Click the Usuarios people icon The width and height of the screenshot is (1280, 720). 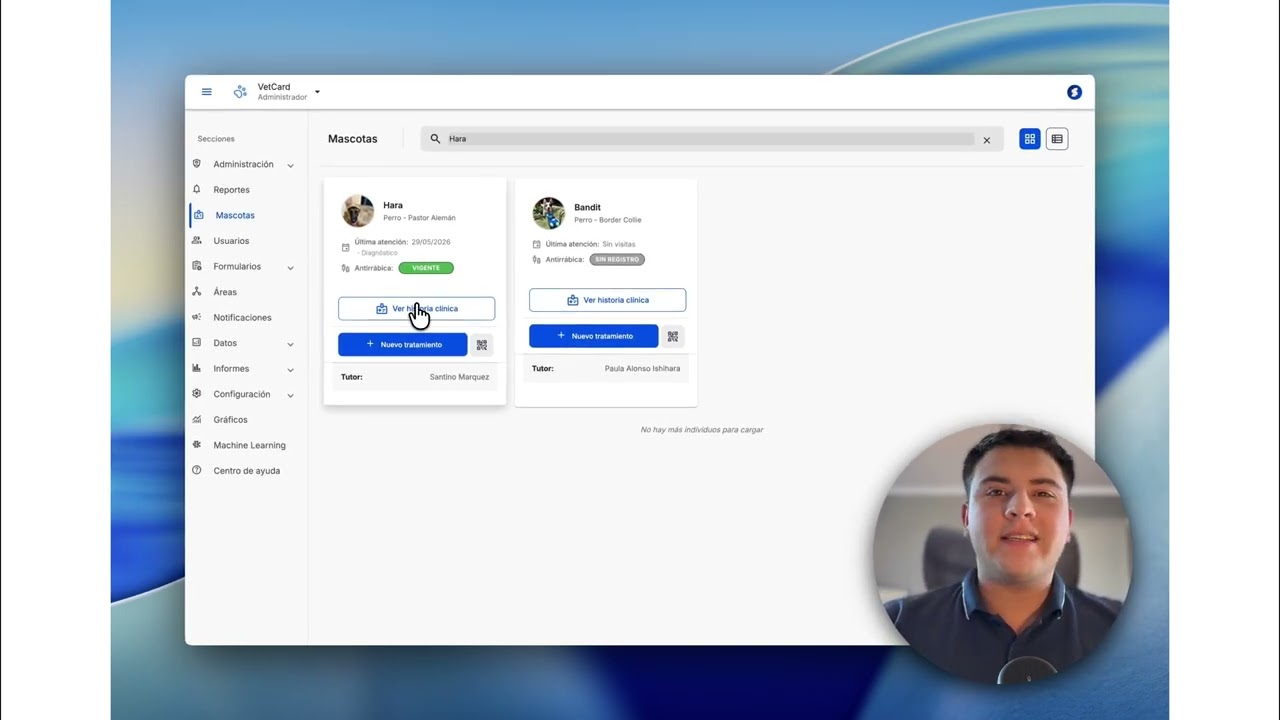(197, 241)
